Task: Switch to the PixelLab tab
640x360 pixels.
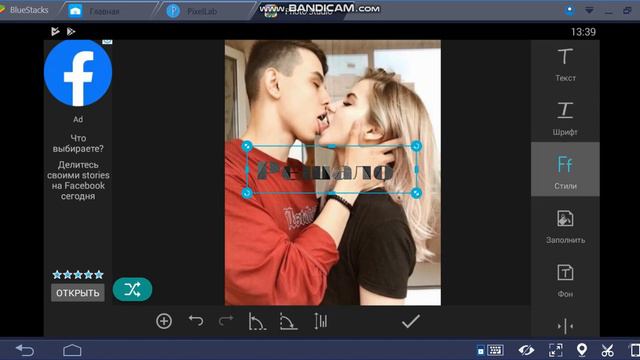Action: point(192,11)
